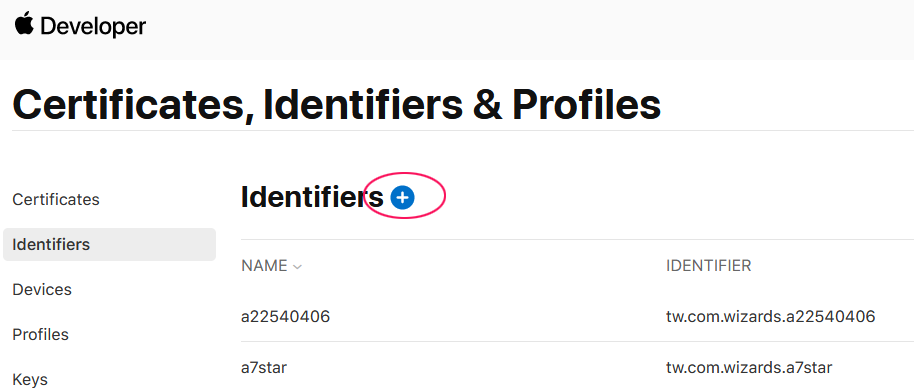Sort by the NAME column header
Viewport: 914px width, 389px height.
click(265, 266)
